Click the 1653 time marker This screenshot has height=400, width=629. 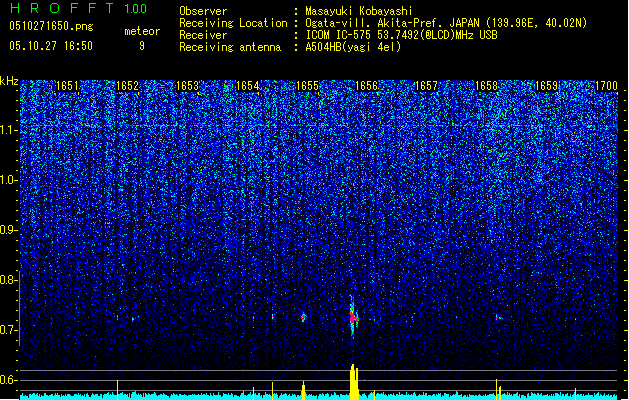pyautogui.click(x=187, y=86)
